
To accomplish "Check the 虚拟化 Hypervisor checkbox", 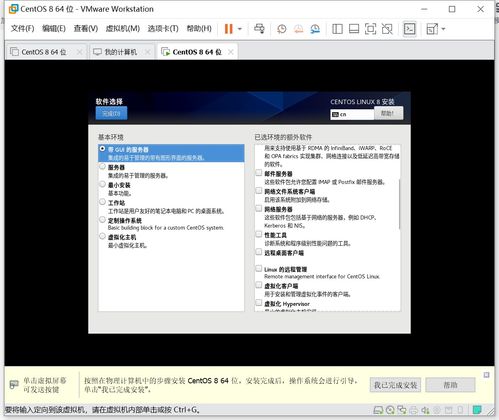I will coord(259,303).
